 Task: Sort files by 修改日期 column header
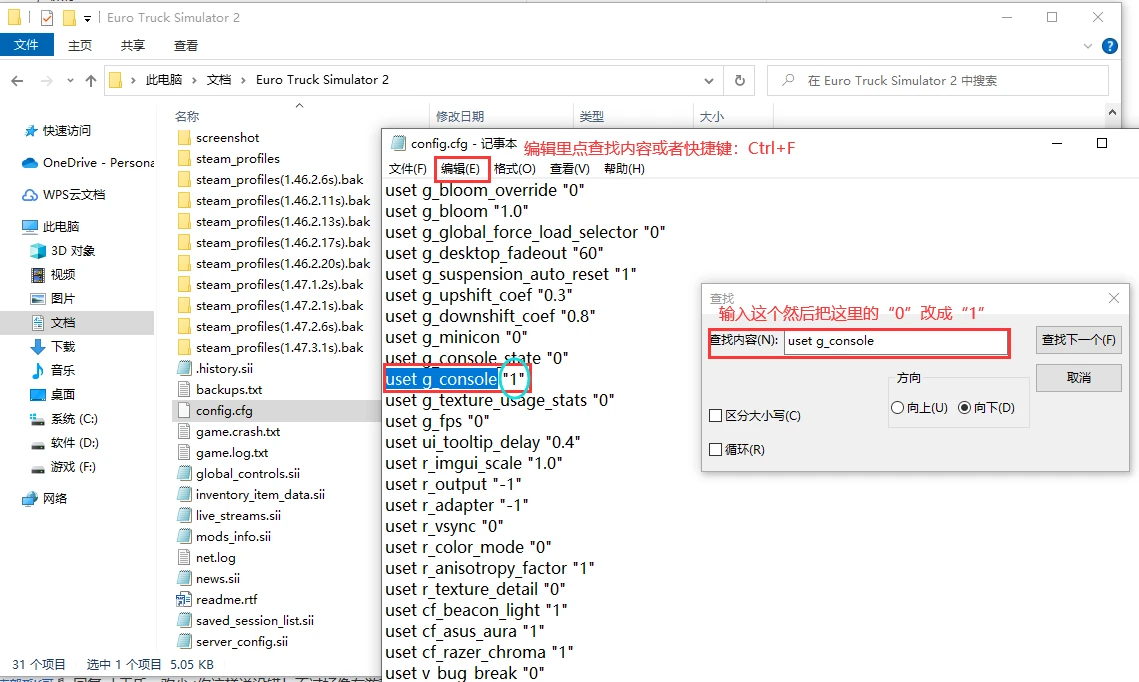pyautogui.click(x=460, y=116)
